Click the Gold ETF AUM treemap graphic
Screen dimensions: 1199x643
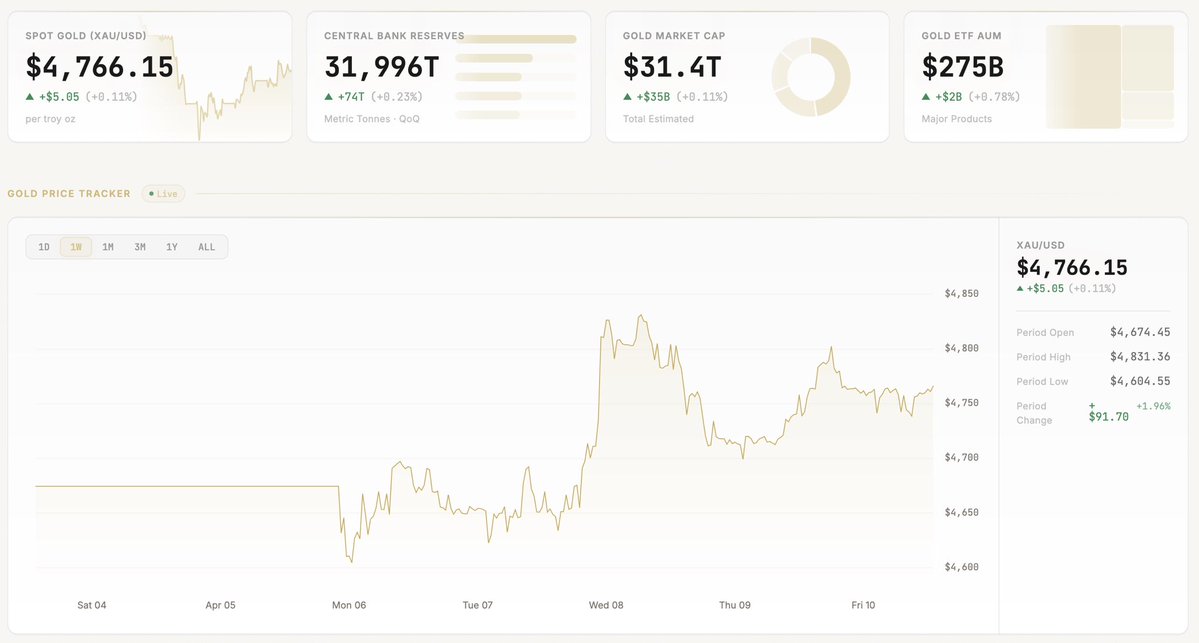[1110, 77]
